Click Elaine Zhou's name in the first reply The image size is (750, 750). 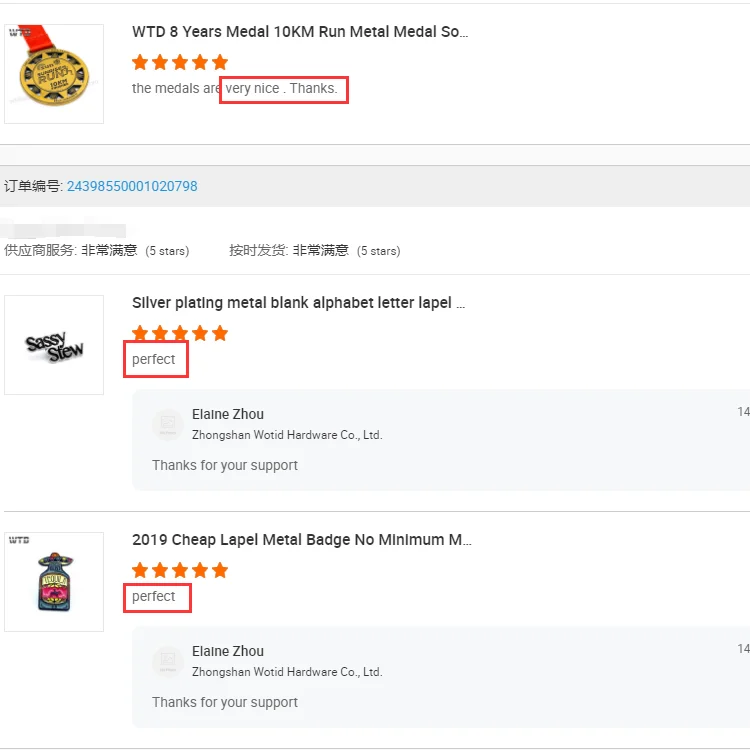[x=228, y=414]
